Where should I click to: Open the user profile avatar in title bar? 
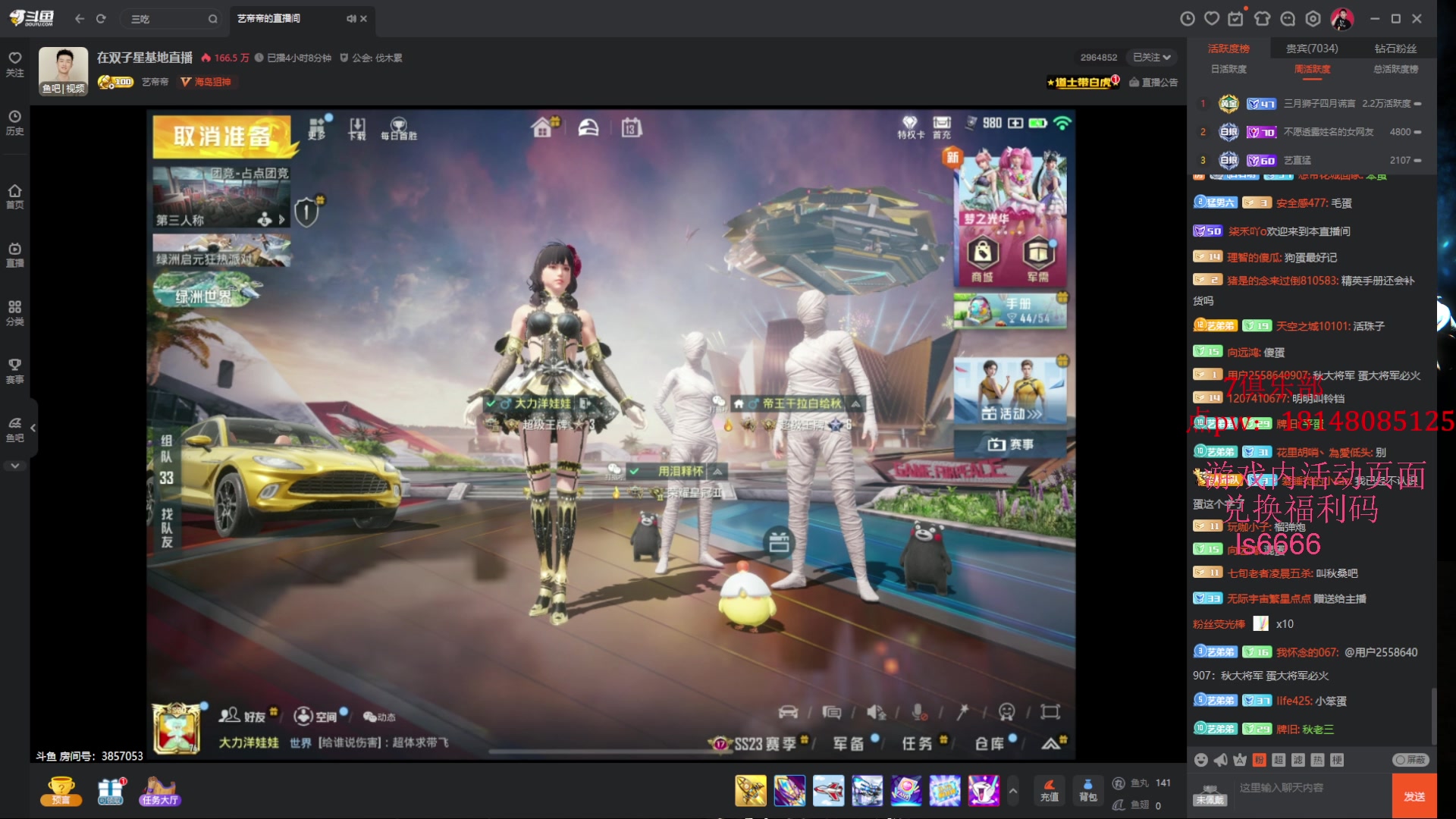coord(1342,19)
